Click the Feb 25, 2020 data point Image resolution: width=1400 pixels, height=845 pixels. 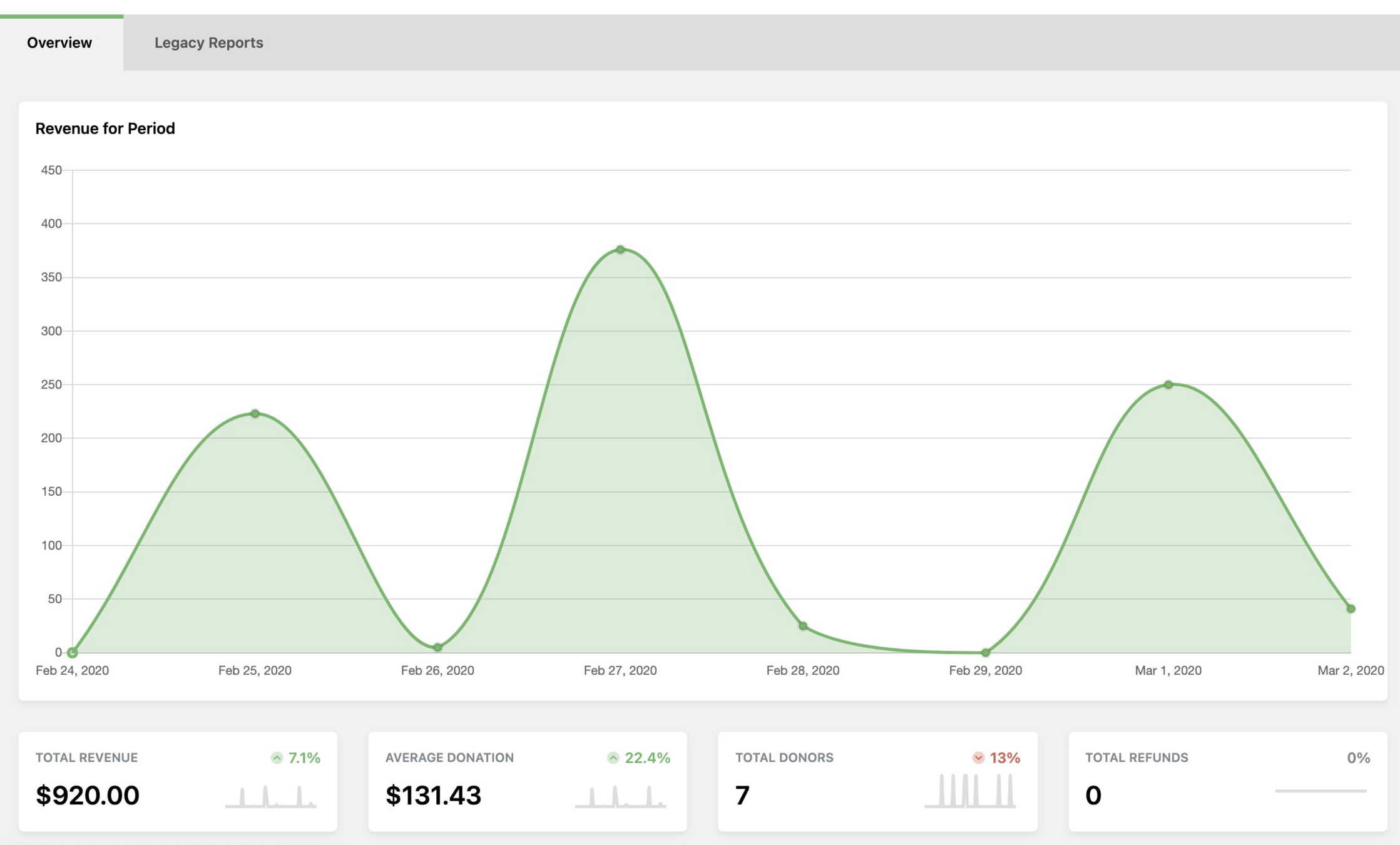(x=255, y=414)
